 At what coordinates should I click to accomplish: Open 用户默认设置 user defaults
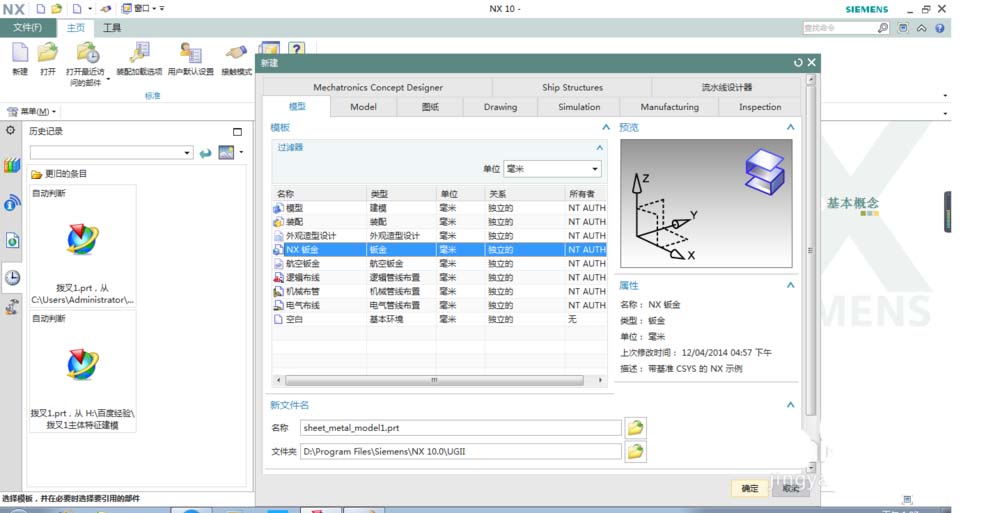(191, 53)
